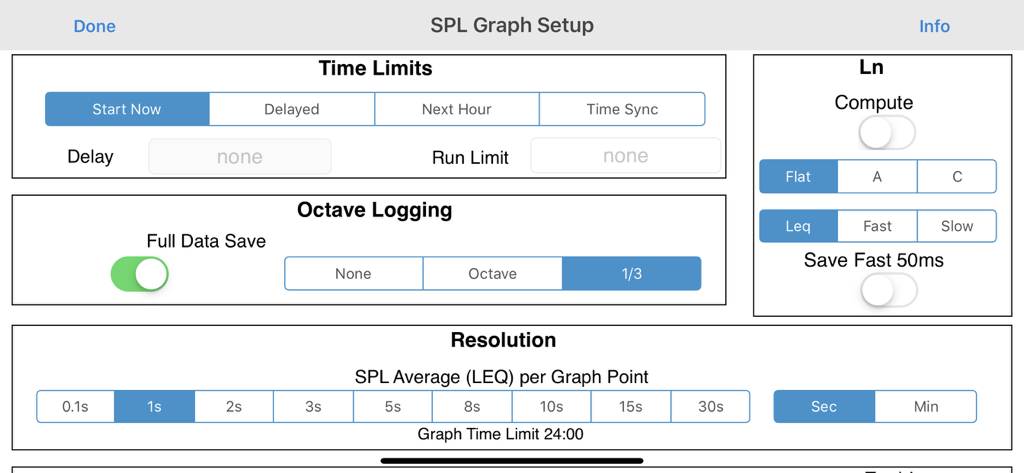1024x473 pixels.
Task: Set resolution to 30s
Action: click(710, 406)
